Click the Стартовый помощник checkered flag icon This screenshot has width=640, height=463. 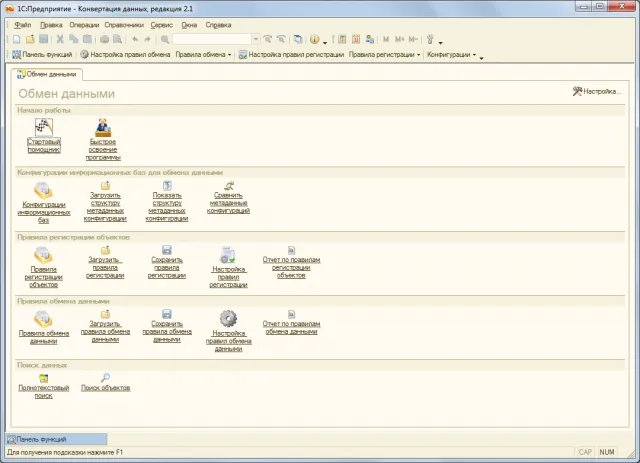[x=44, y=127]
